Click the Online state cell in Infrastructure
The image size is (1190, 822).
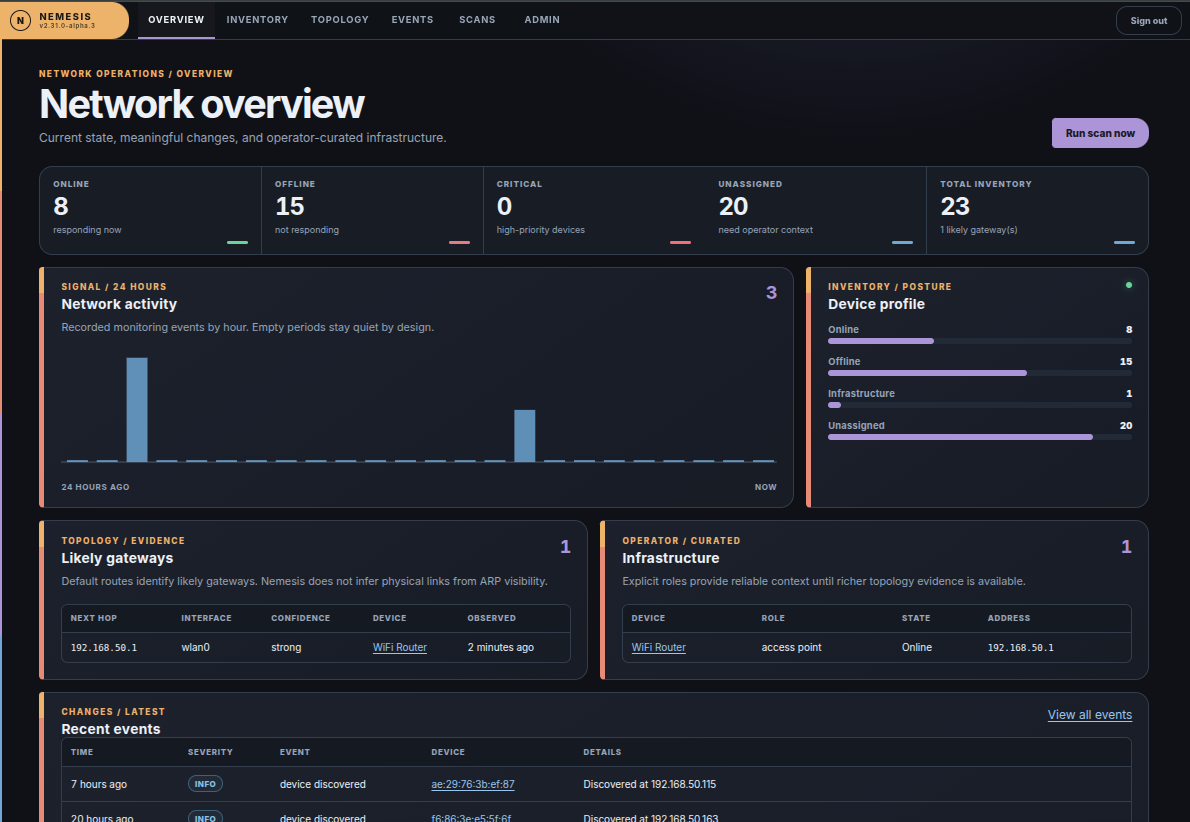pyautogui.click(x=916, y=647)
